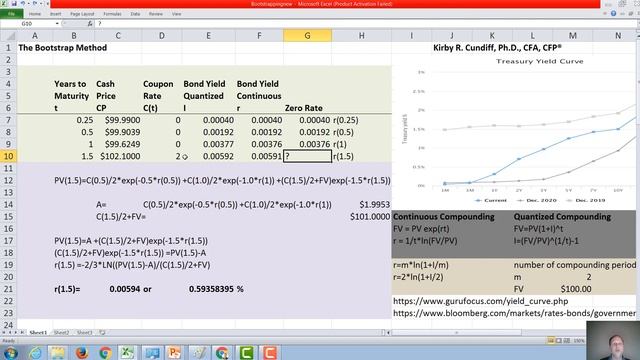Click the horizontal scrollbar at bottom
This screenshot has height=360, width=640.
tap(456, 333)
